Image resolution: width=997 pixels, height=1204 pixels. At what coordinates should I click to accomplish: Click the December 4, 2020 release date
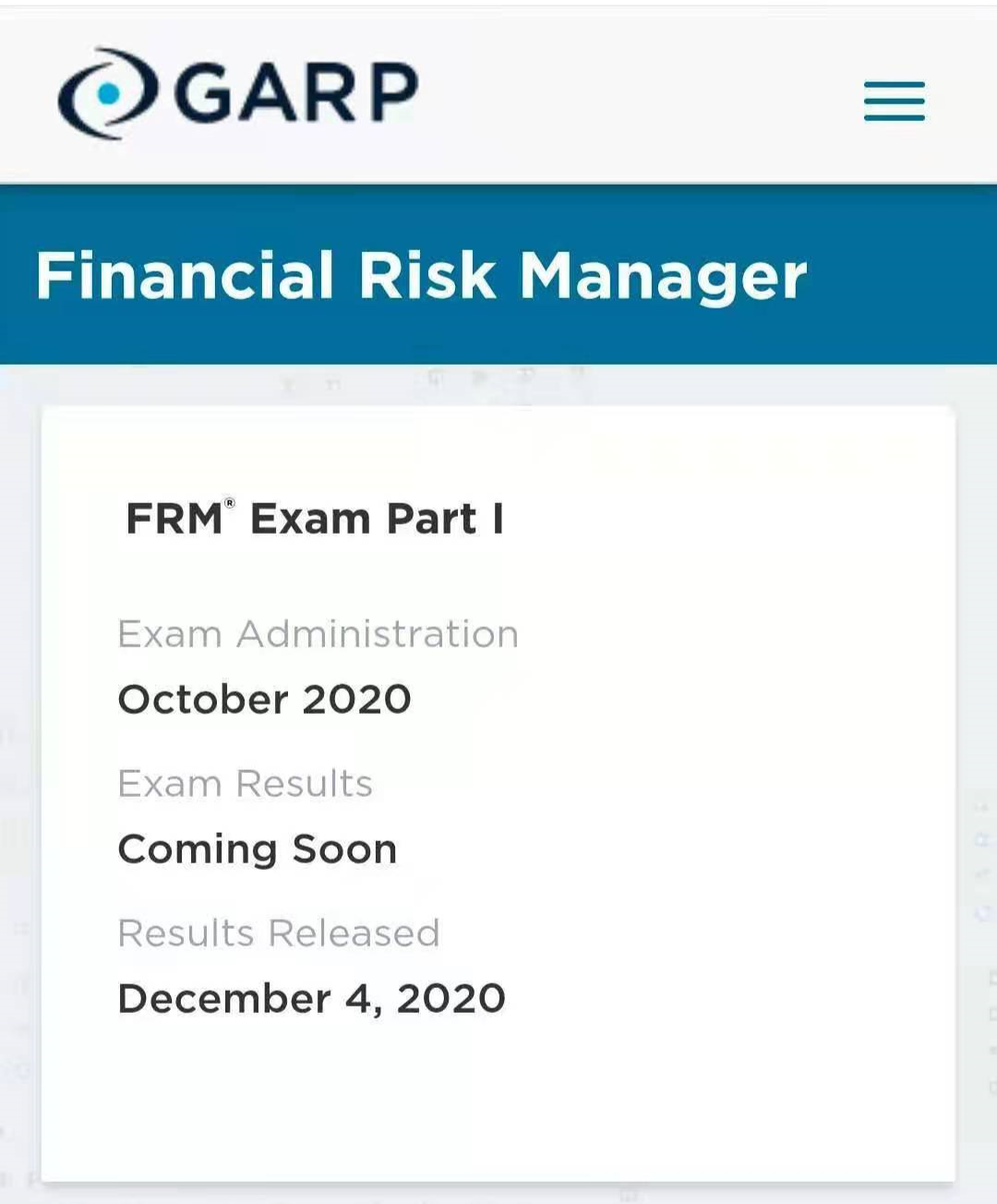tap(311, 997)
